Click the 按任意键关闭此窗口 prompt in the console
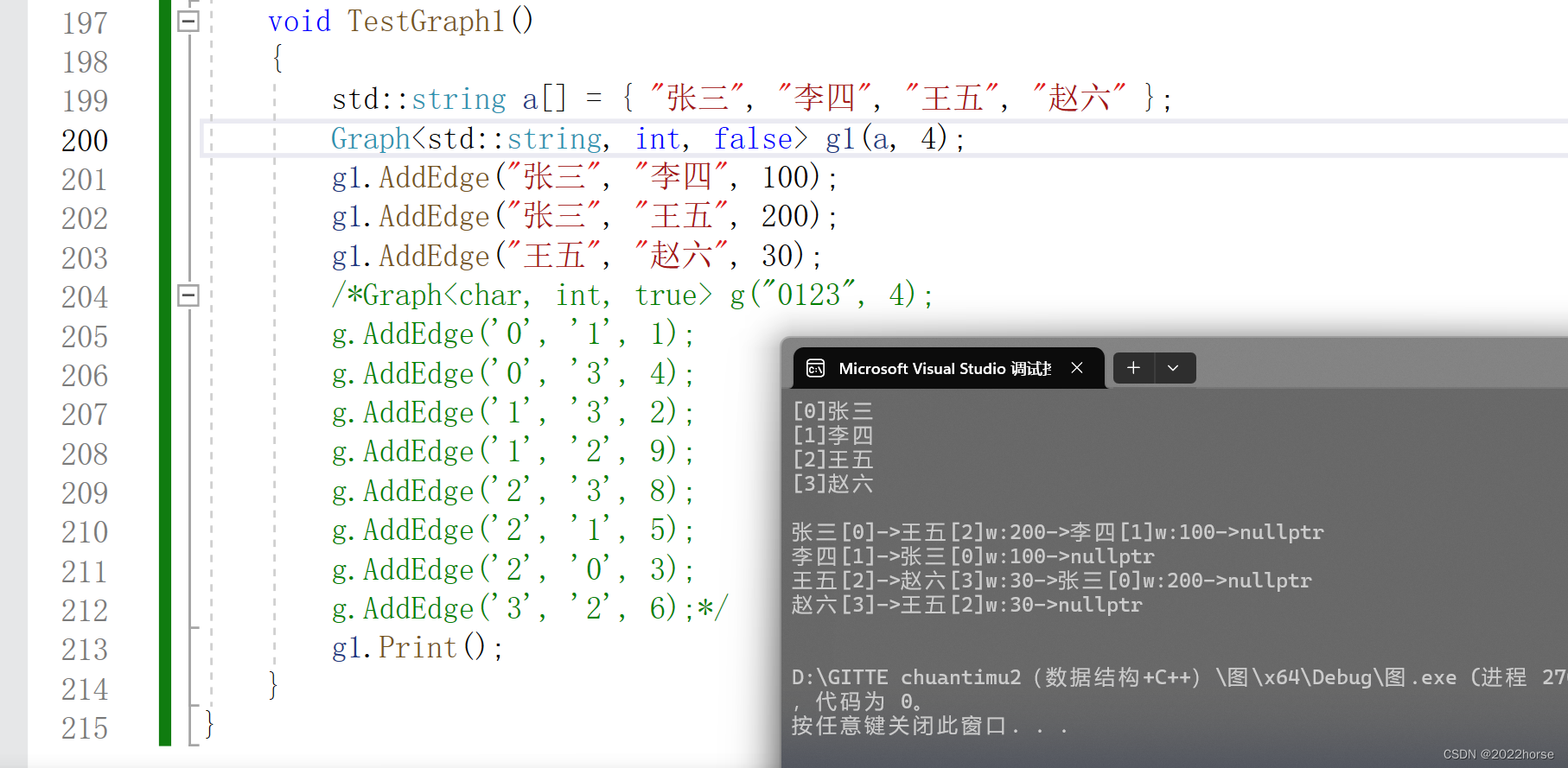Screen dimensions: 1568x768 pos(929,726)
